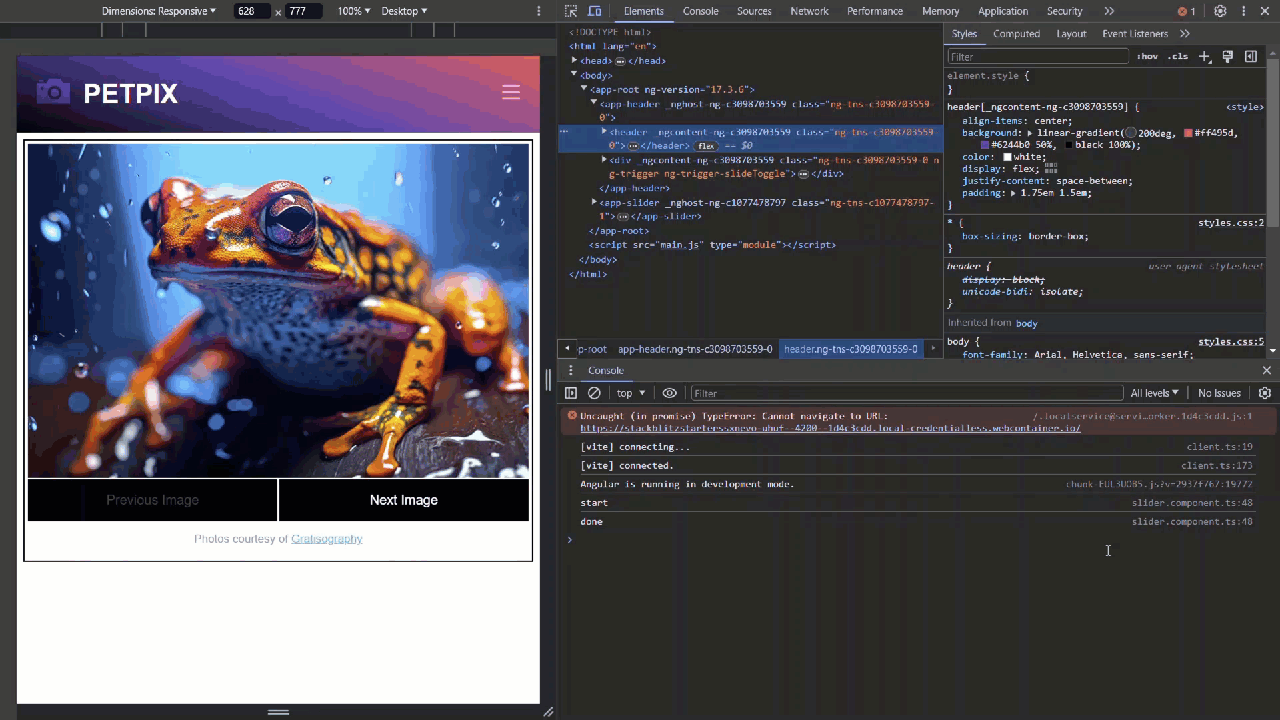1280x720 pixels.
Task: Open the DevTools customize three-dot menu
Action: tap(1243, 11)
